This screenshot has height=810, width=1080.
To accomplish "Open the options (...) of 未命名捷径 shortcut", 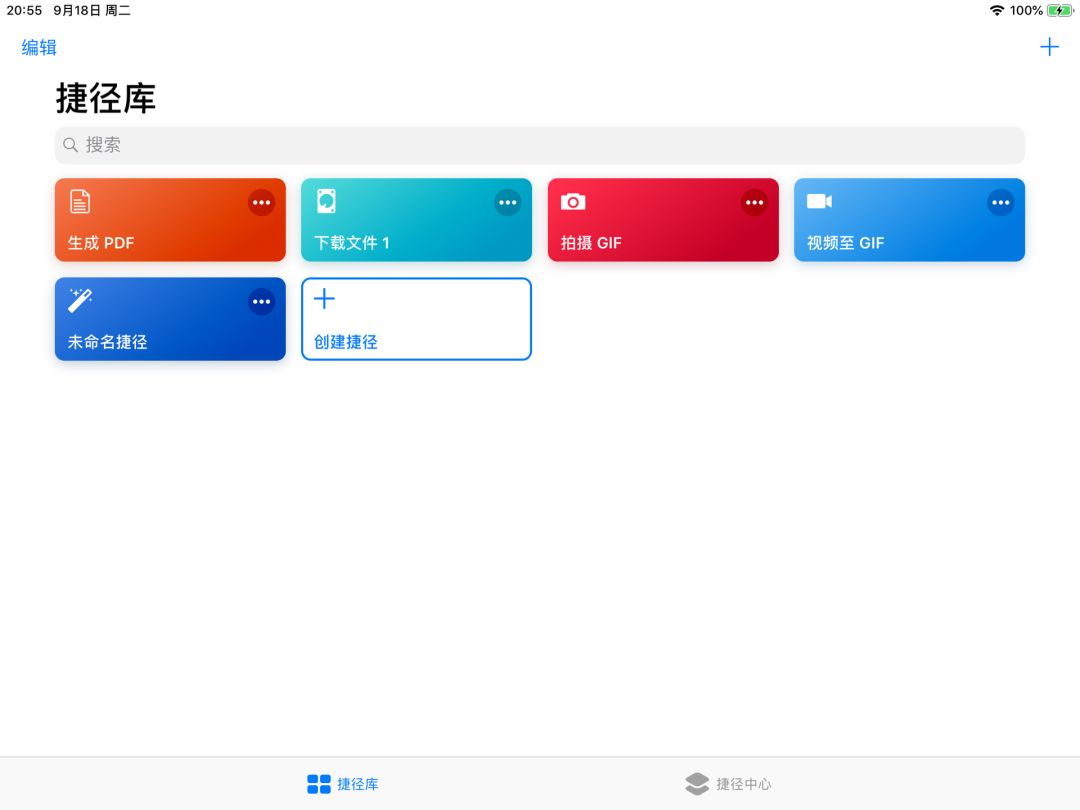I will coord(261,301).
